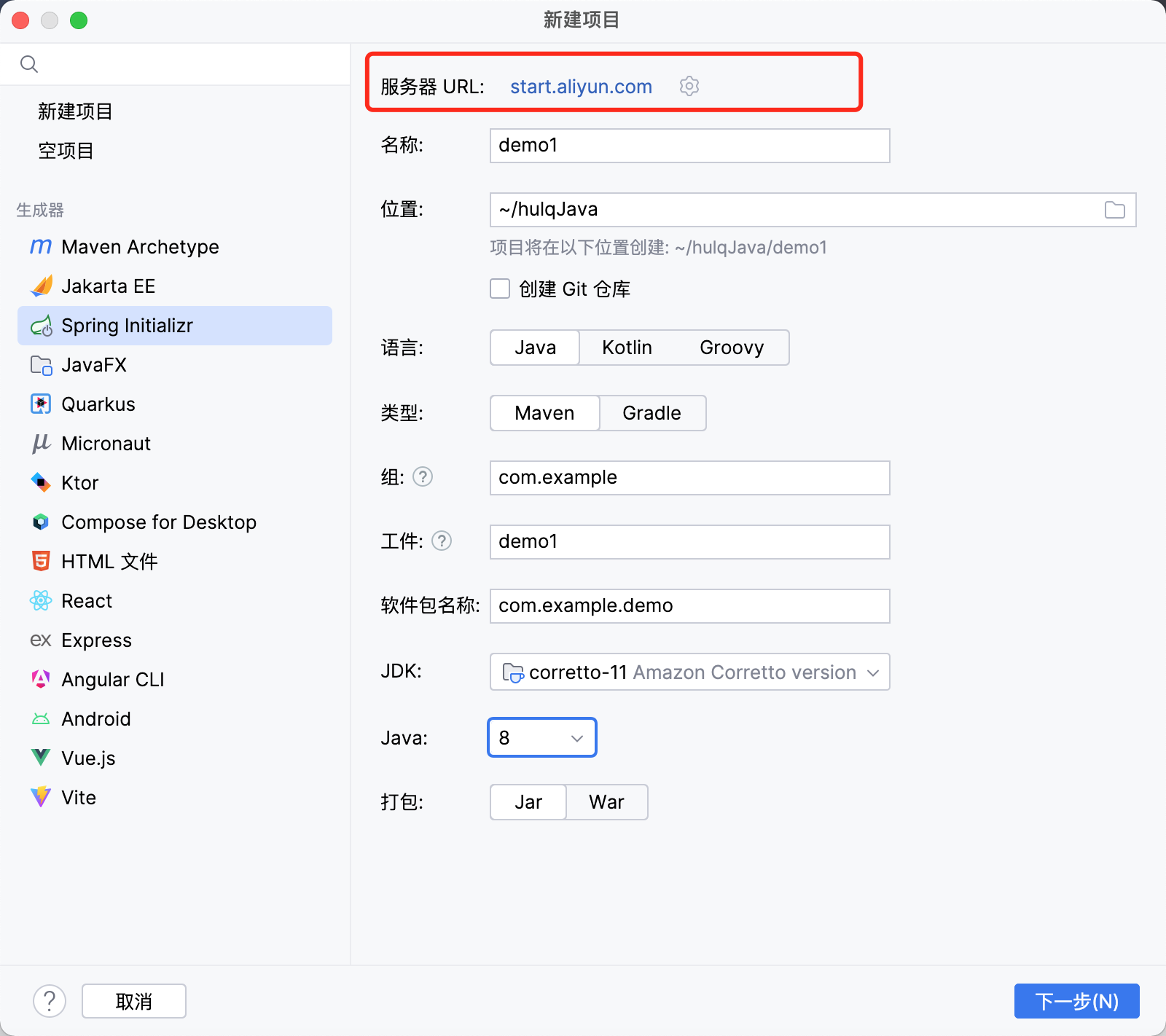Select the Micronaut generator entry
This screenshot has height=1036, width=1166.
175,444
